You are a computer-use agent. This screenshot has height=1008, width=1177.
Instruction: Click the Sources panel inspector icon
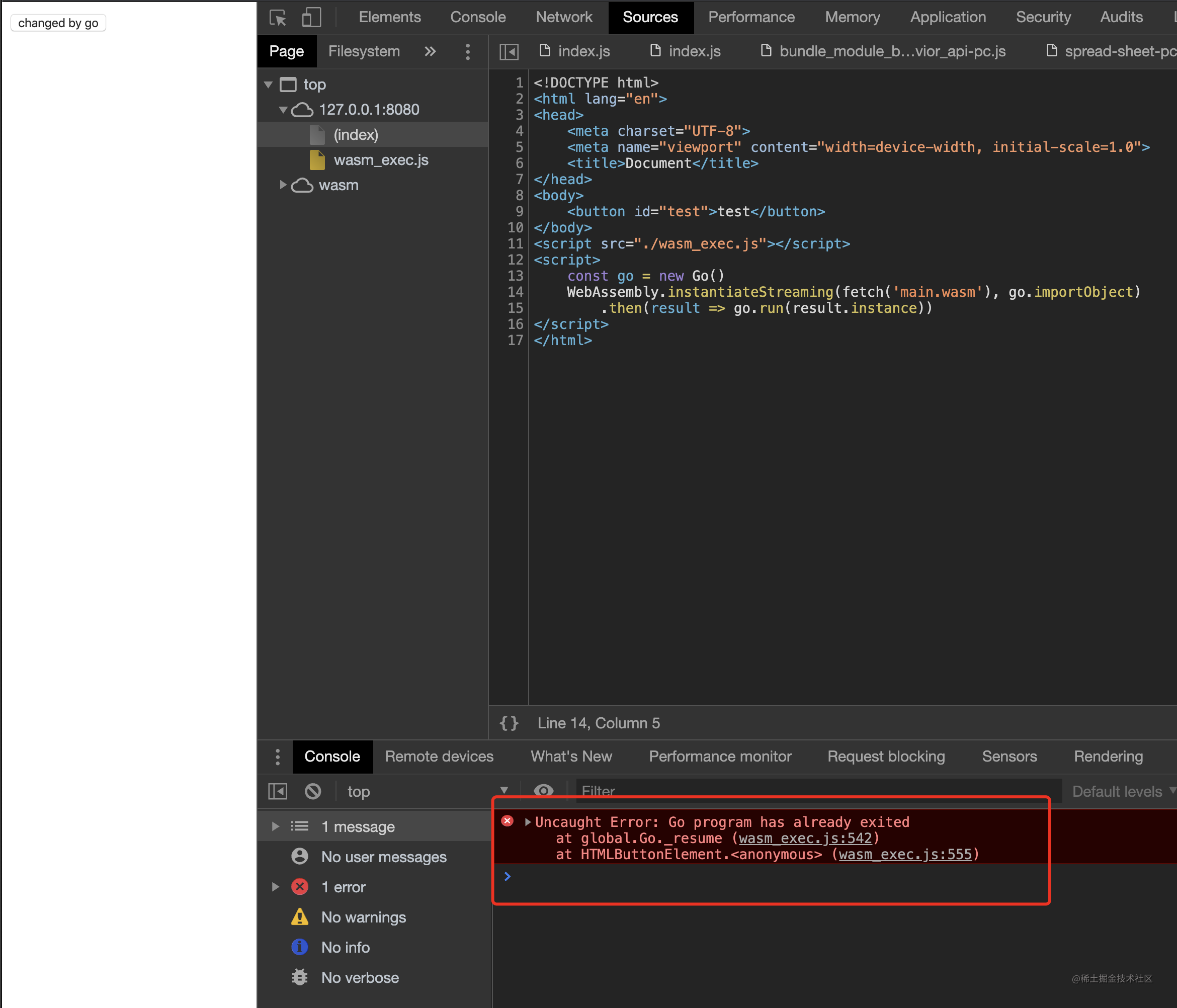coord(509,52)
